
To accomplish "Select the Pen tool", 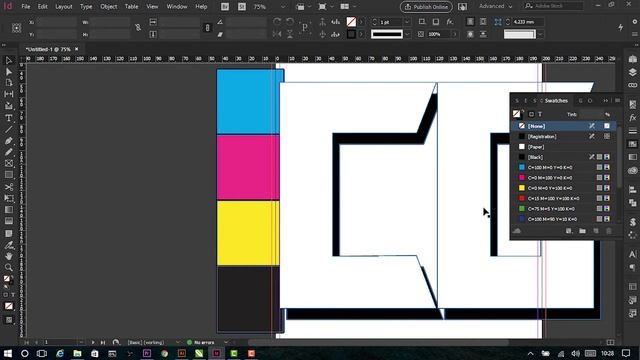I will coord(9,141).
